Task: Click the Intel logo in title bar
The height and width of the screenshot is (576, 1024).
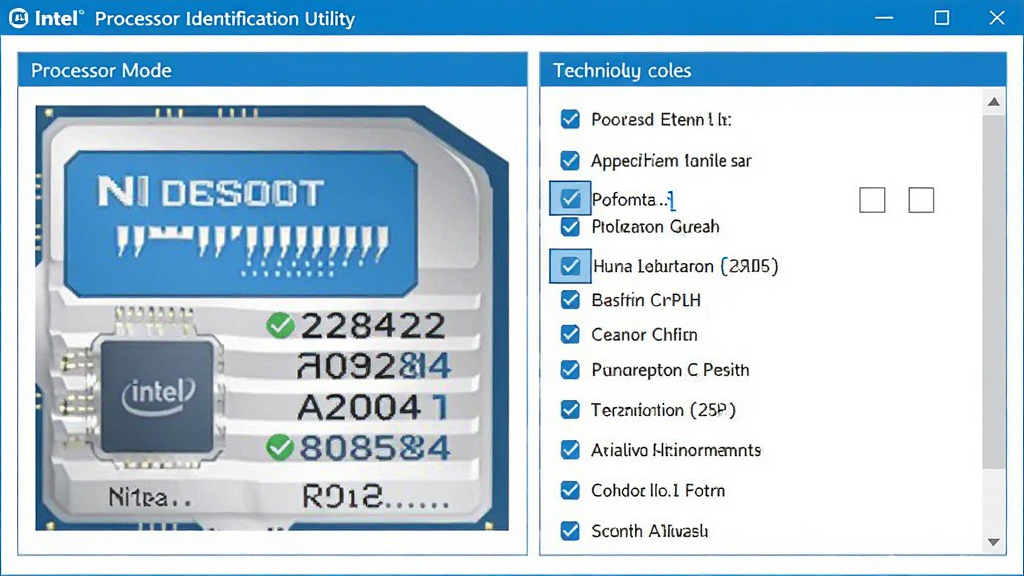Action: [18, 18]
